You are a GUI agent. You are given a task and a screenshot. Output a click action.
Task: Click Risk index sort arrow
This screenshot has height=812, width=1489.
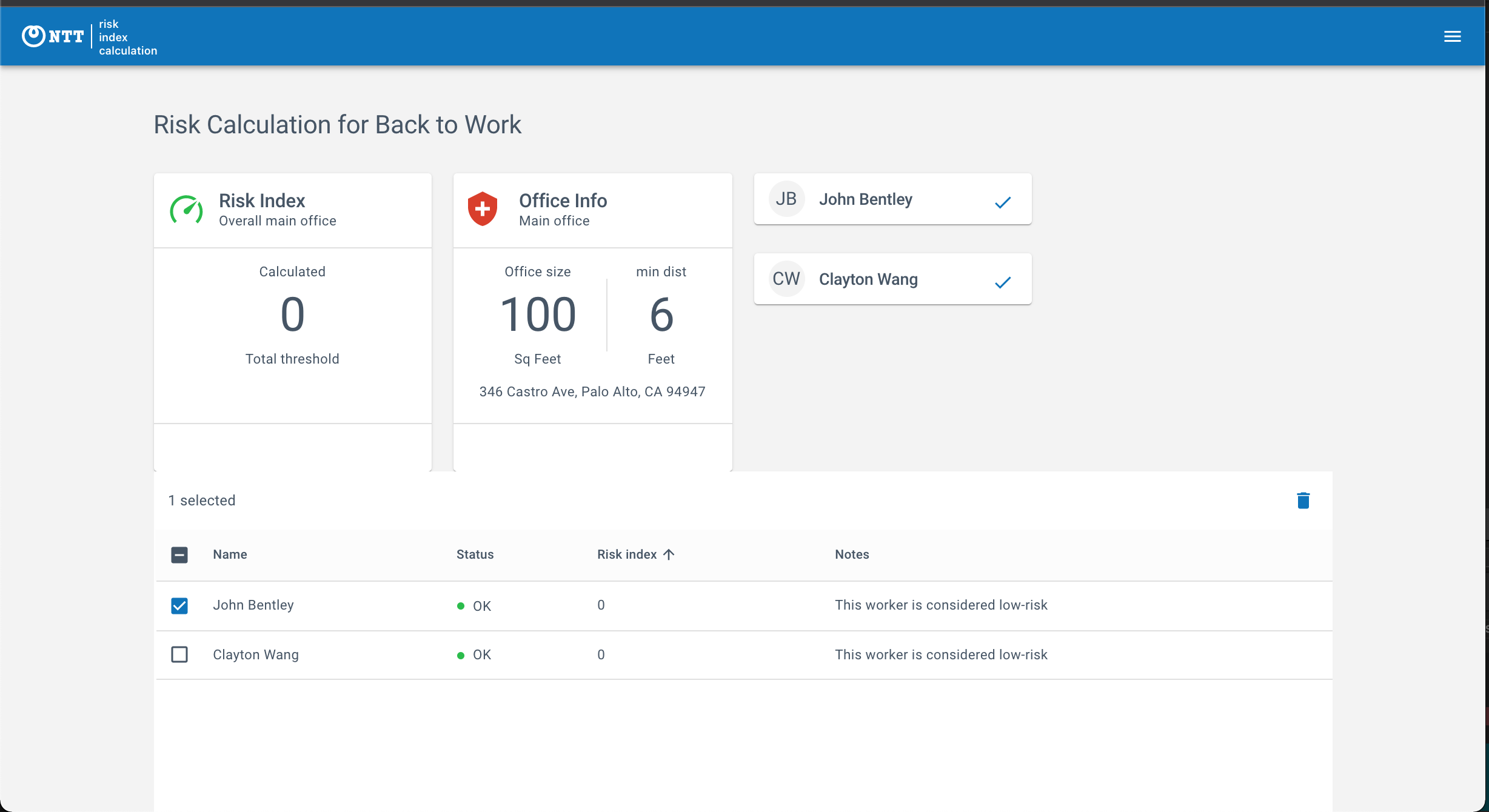pos(669,554)
